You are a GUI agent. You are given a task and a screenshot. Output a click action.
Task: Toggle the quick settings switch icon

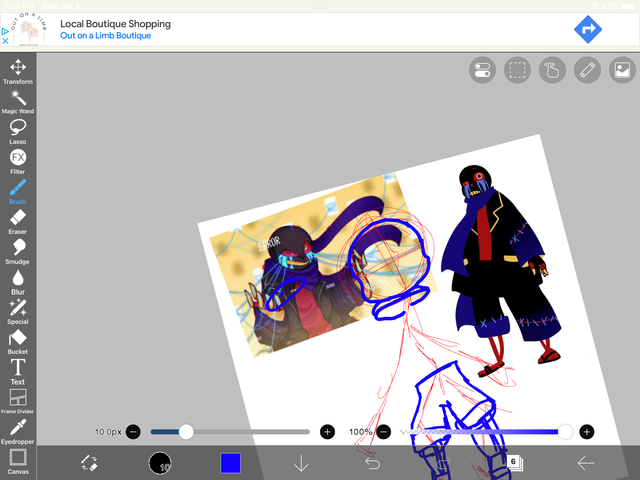click(x=482, y=70)
